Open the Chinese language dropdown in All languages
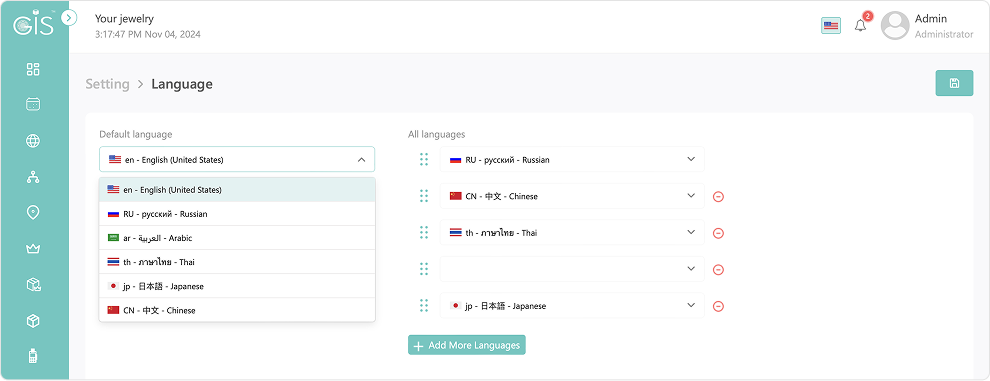Screen dimensions: 990x381 (572, 196)
